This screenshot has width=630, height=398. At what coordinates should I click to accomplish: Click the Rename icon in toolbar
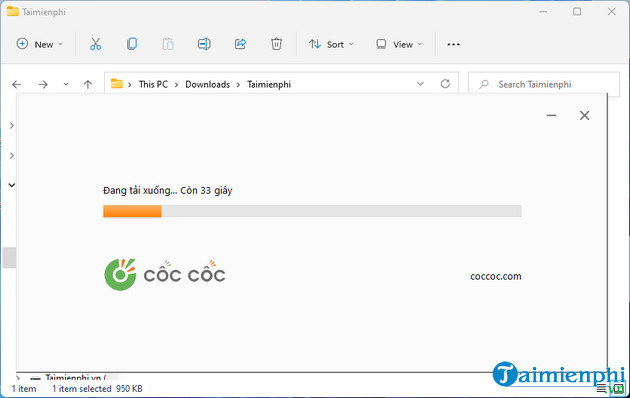204,44
